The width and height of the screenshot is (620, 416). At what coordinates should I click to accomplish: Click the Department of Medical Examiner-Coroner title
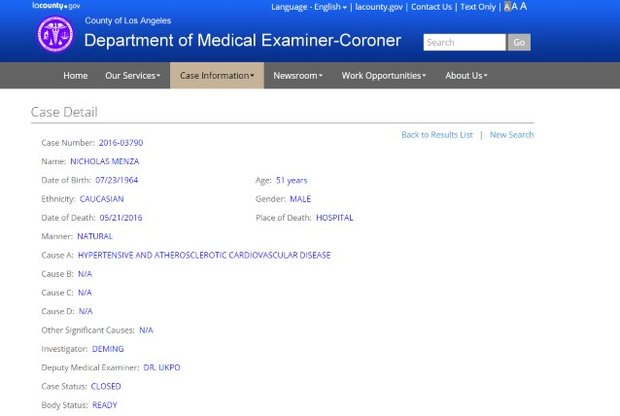point(242,41)
